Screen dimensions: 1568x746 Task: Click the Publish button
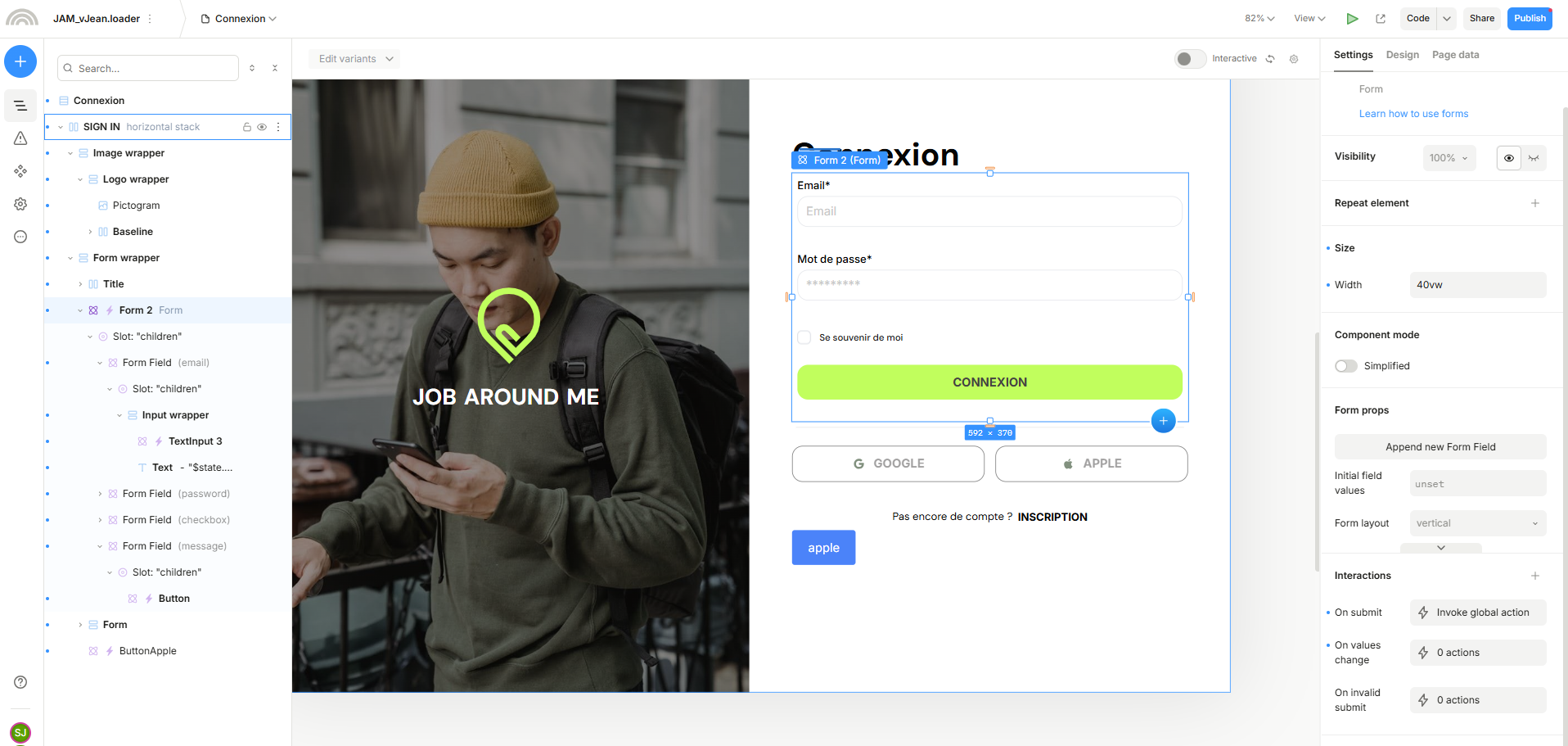pos(1530,18)
